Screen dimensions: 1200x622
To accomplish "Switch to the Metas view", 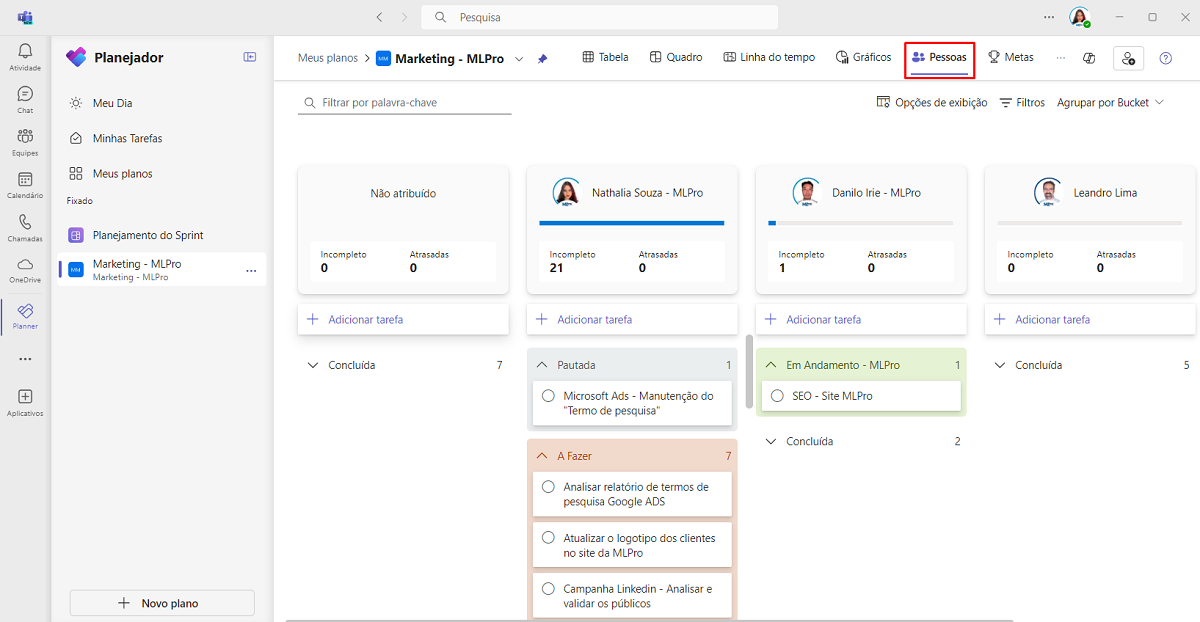I will [1011, 57].
